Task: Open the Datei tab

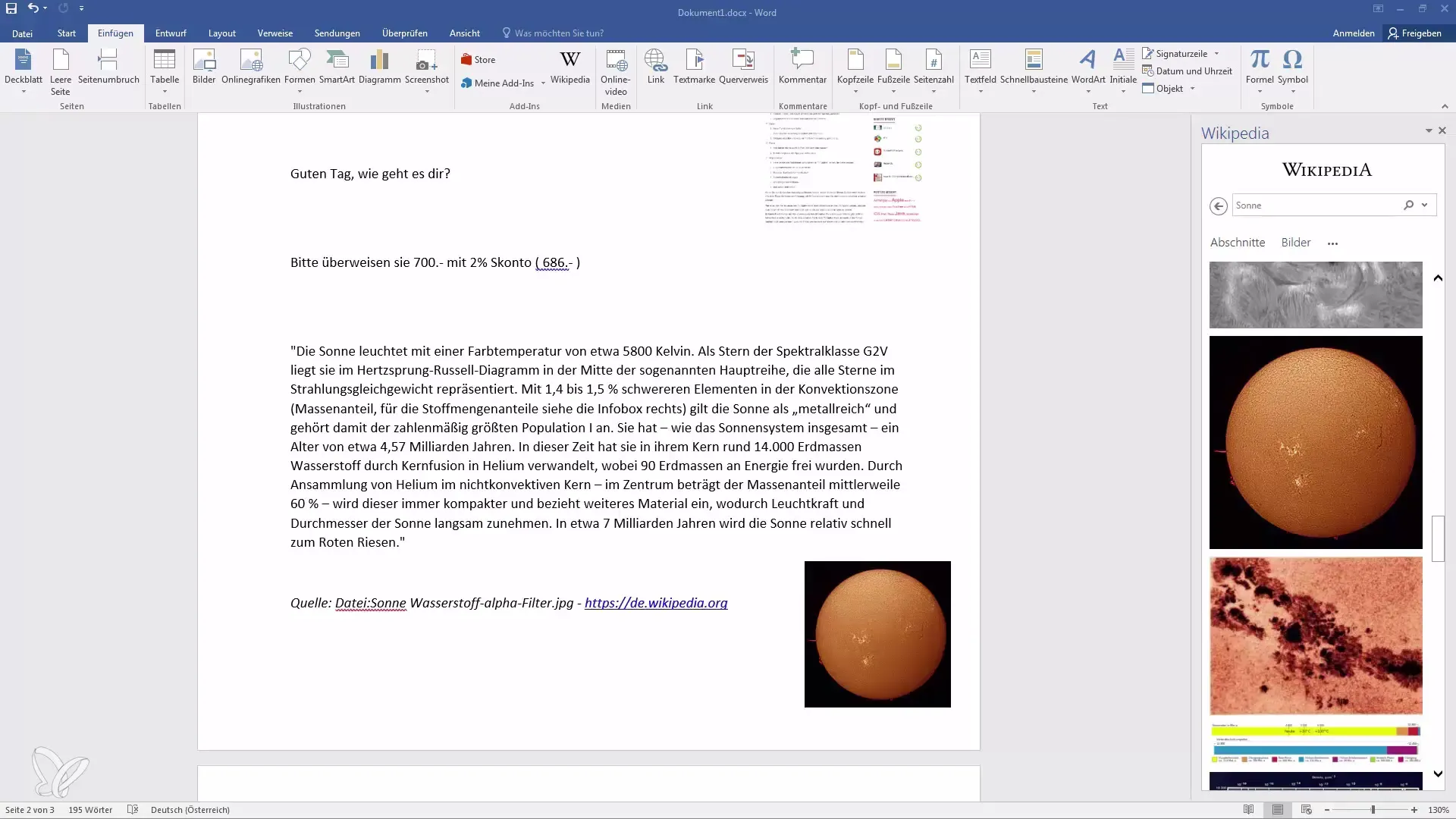Action: (x=22, y=33)
